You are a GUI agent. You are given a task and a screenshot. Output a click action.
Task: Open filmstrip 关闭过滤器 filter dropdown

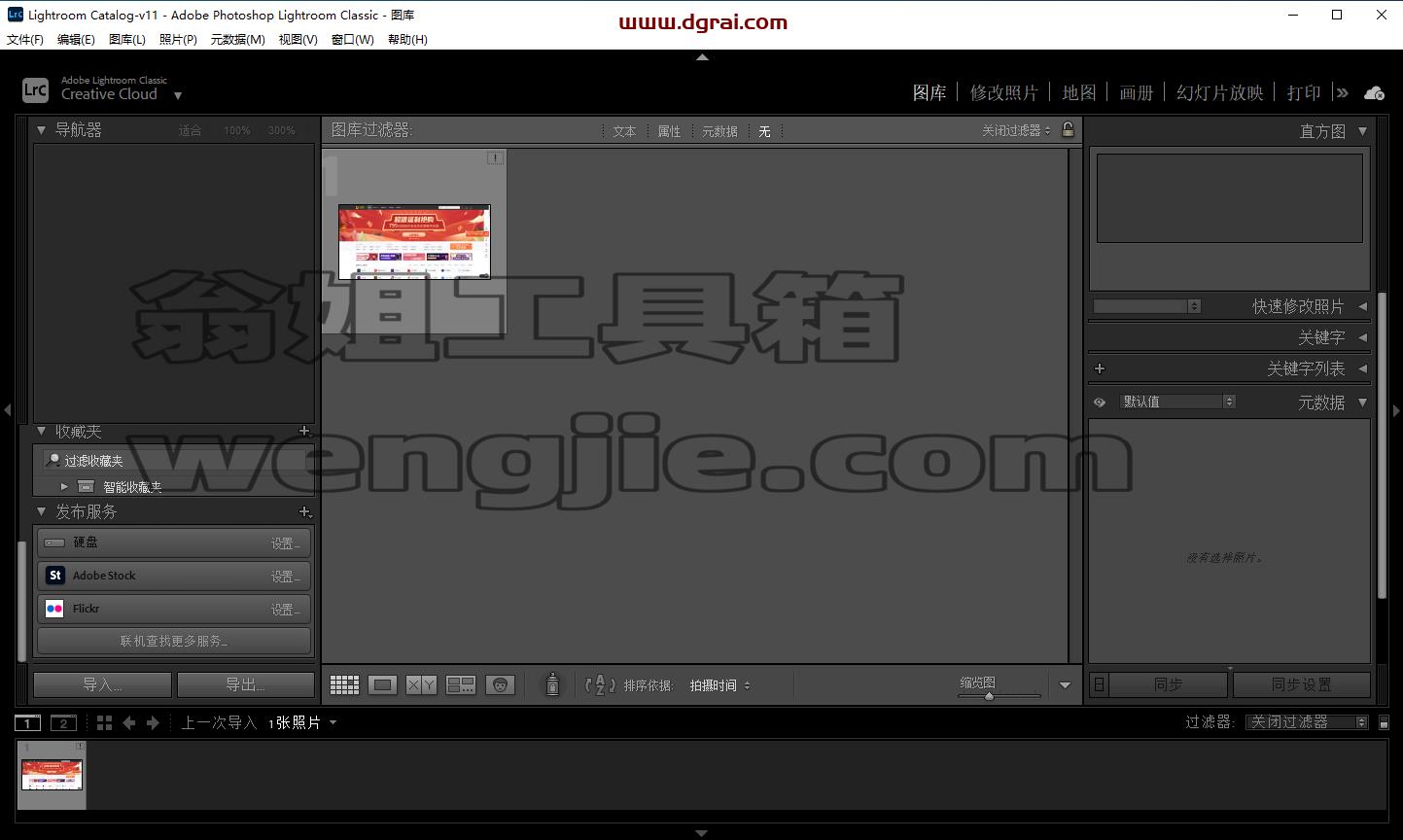[1307, 722]
